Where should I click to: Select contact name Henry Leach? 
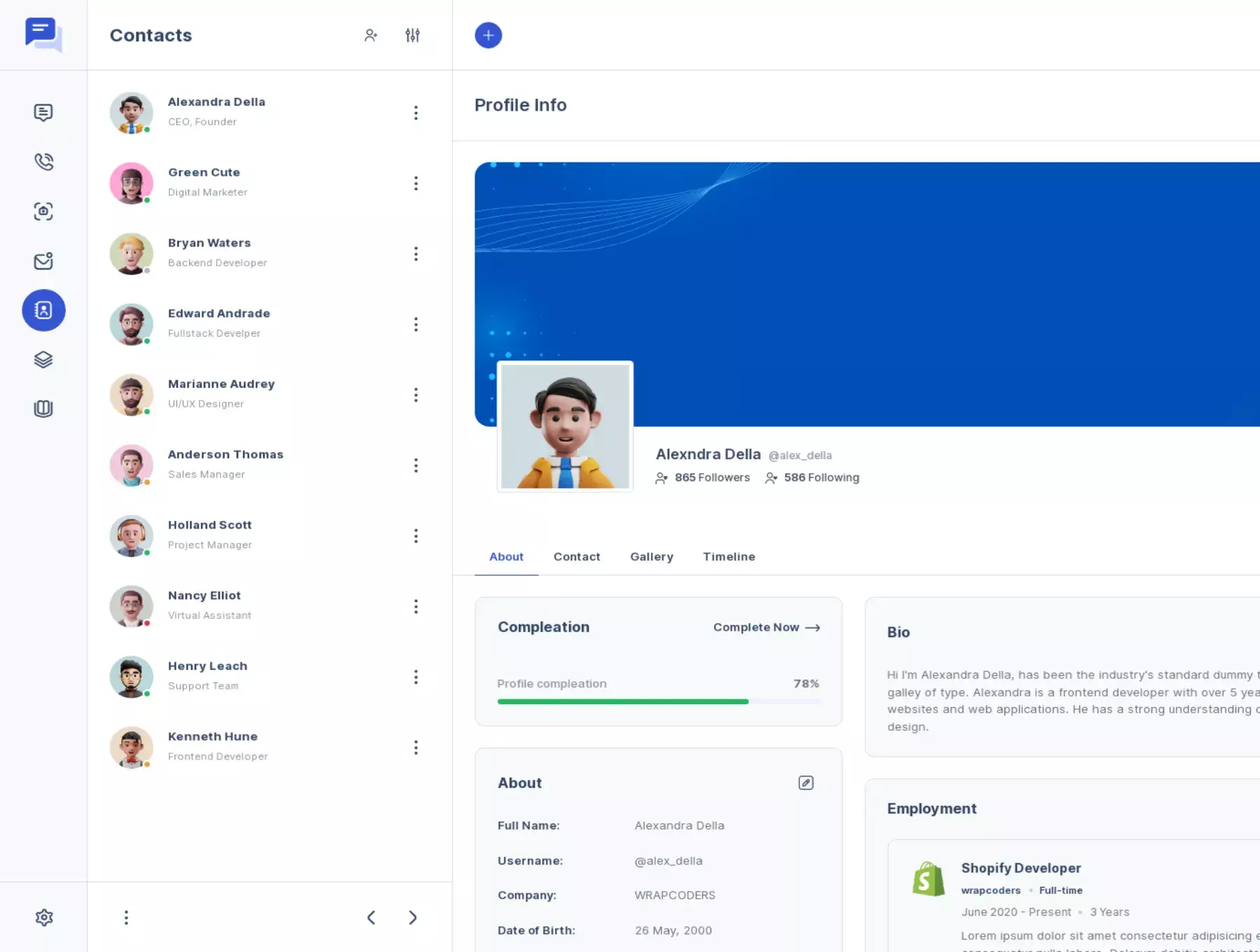click(207, 666)
